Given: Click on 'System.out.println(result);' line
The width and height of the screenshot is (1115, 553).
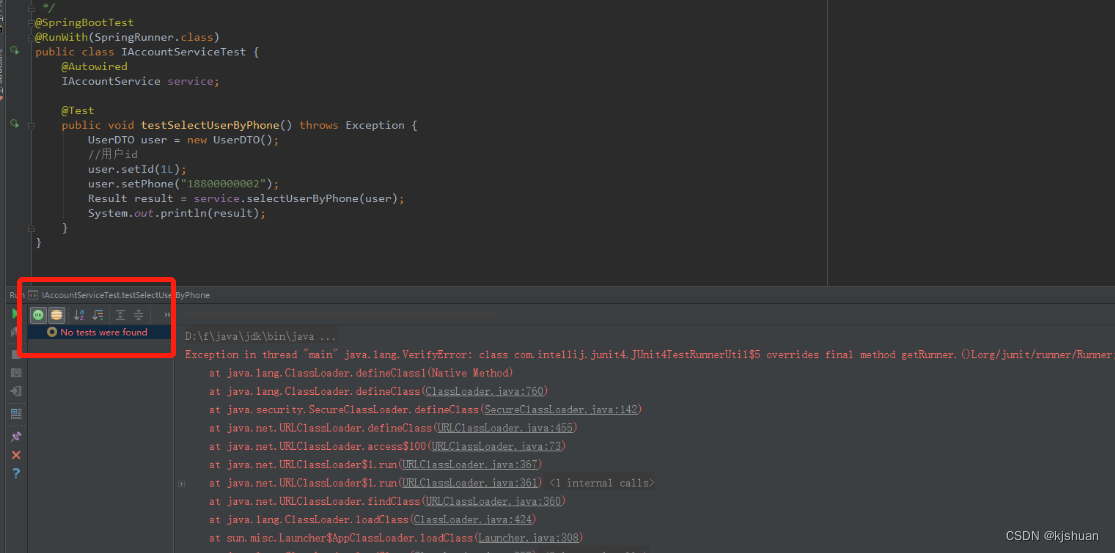Looking at the screenshot, I should (x=176, y=213).
